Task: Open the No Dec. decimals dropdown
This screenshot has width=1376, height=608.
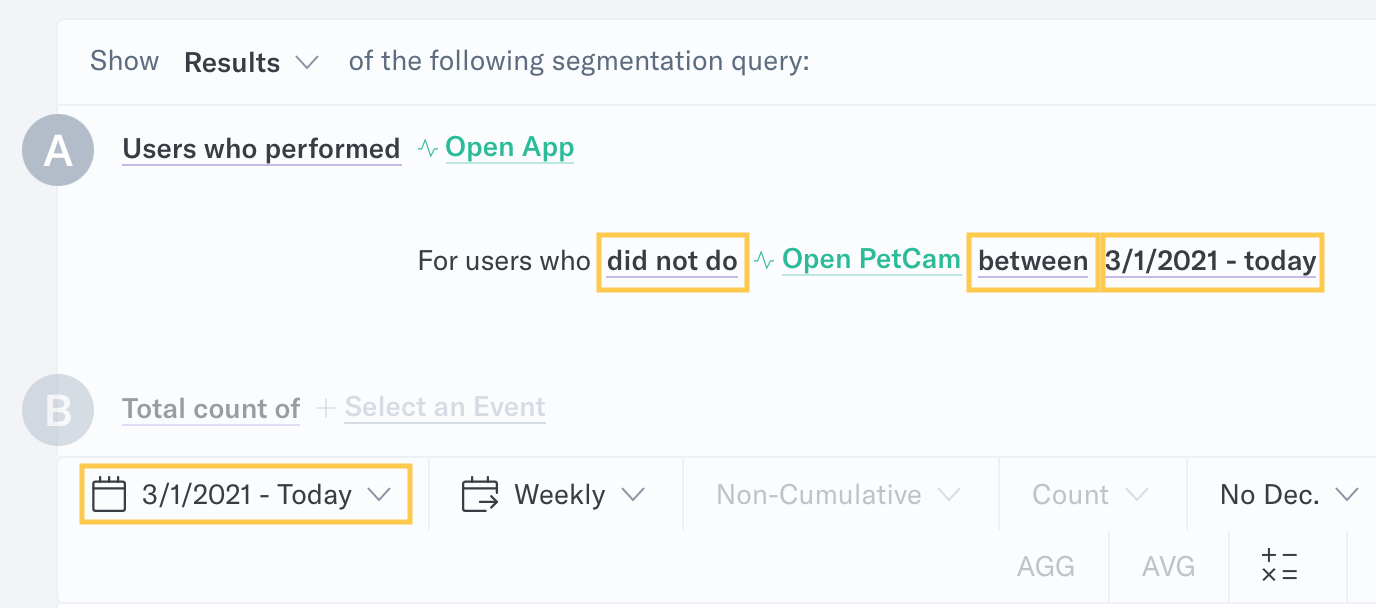Action: click(x=1289, y=495)
